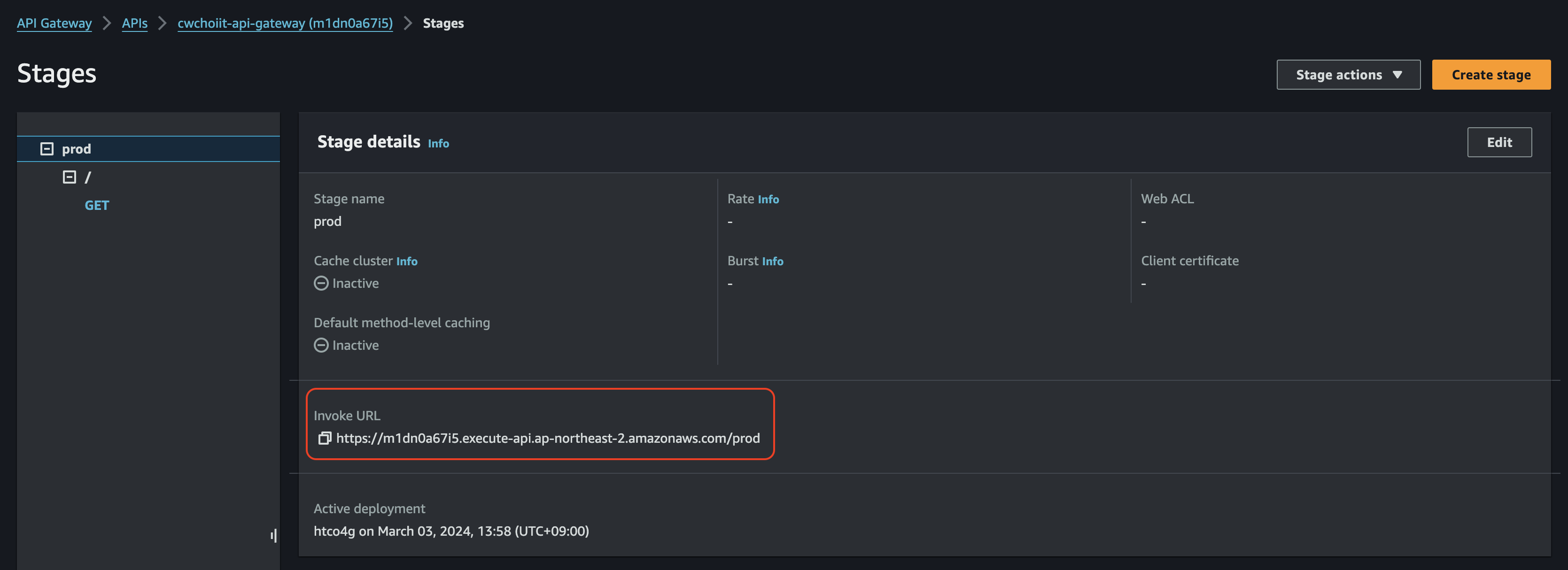Open Info link beside Cache cluster
The image size is (1568, 570).
pos(407,261)
